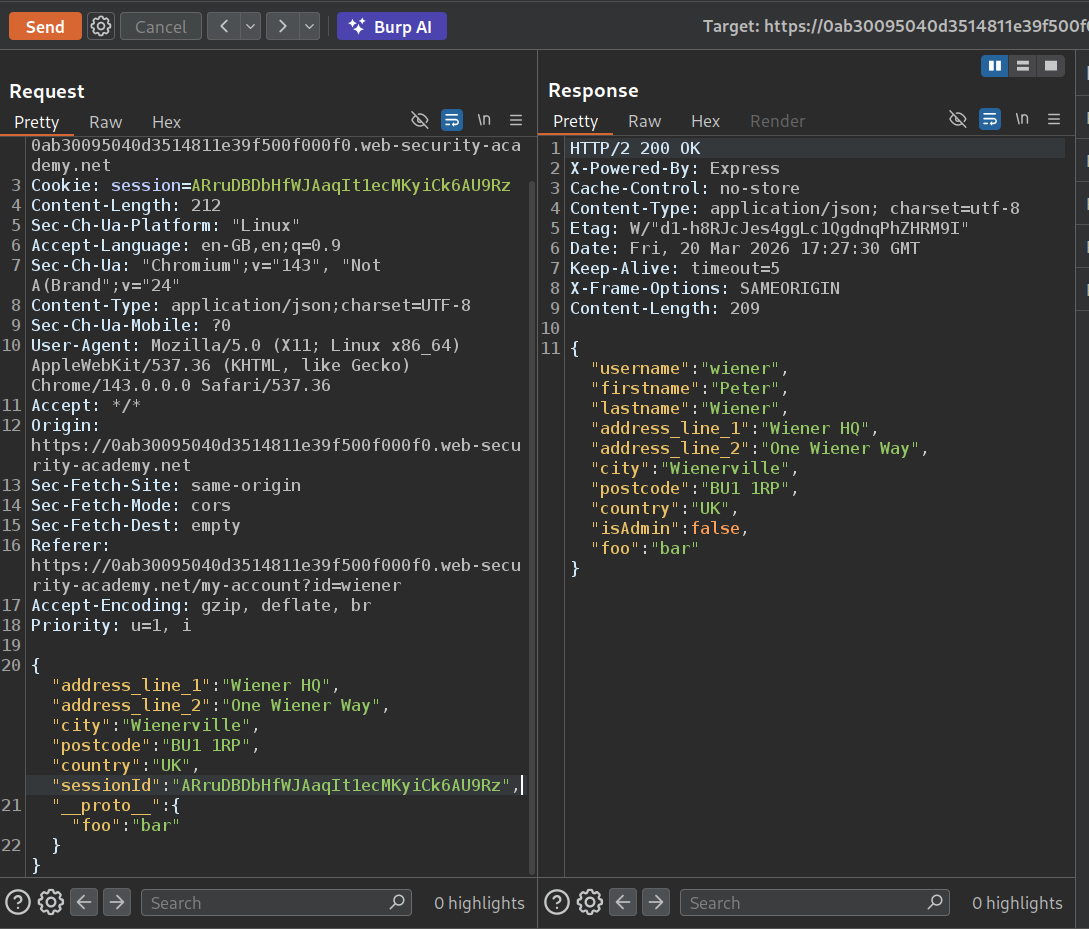Go back to previous request in history
Image resolution: width=1089 pixels, height=929 pixels.
[223, 27]
